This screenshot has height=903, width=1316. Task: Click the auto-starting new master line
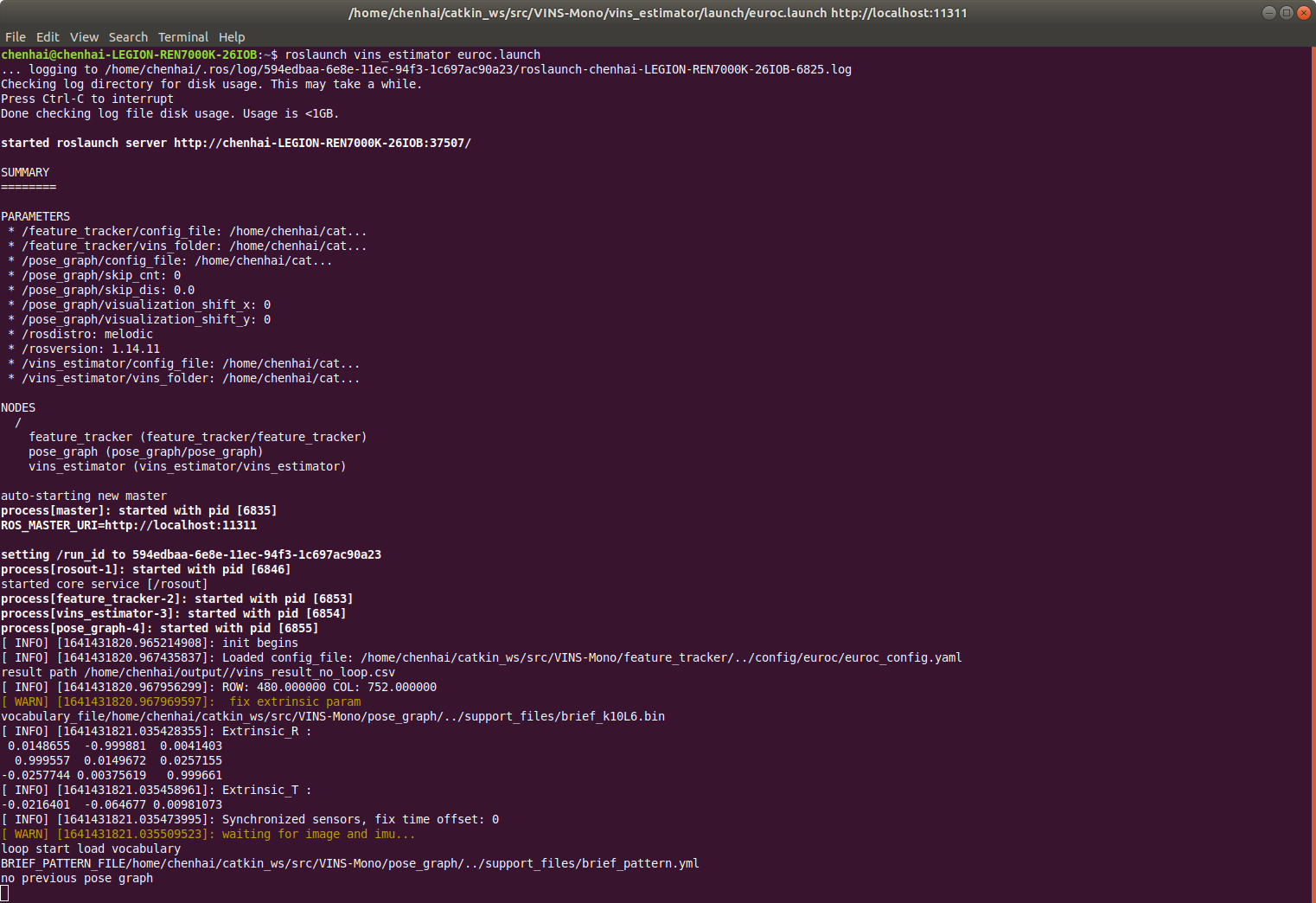coord(84,496)
